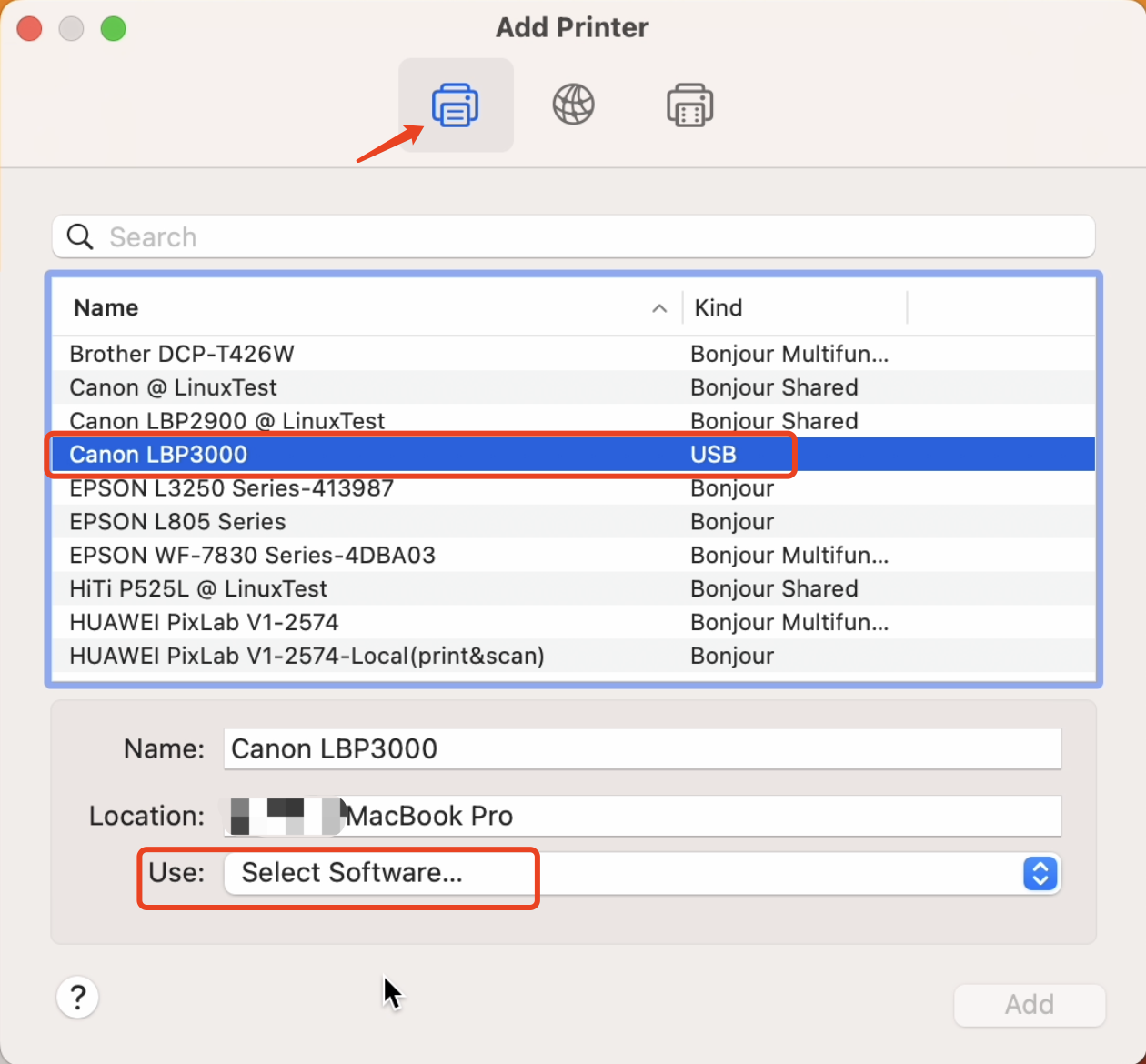The height and width of the screenshot is (1064, 1146).
Task: Click the help question mark button
Action: coord(78,997)
